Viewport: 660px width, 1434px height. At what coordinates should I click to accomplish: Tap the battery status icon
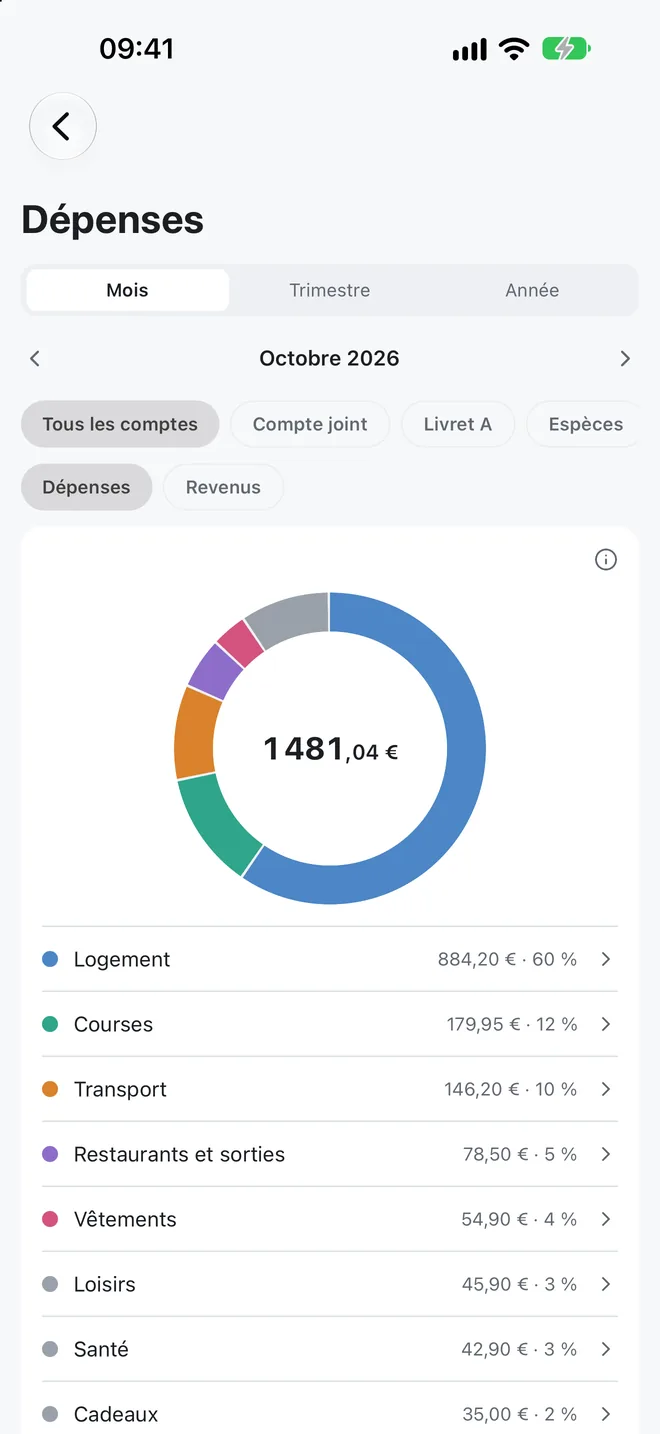[x=567, y=49]
